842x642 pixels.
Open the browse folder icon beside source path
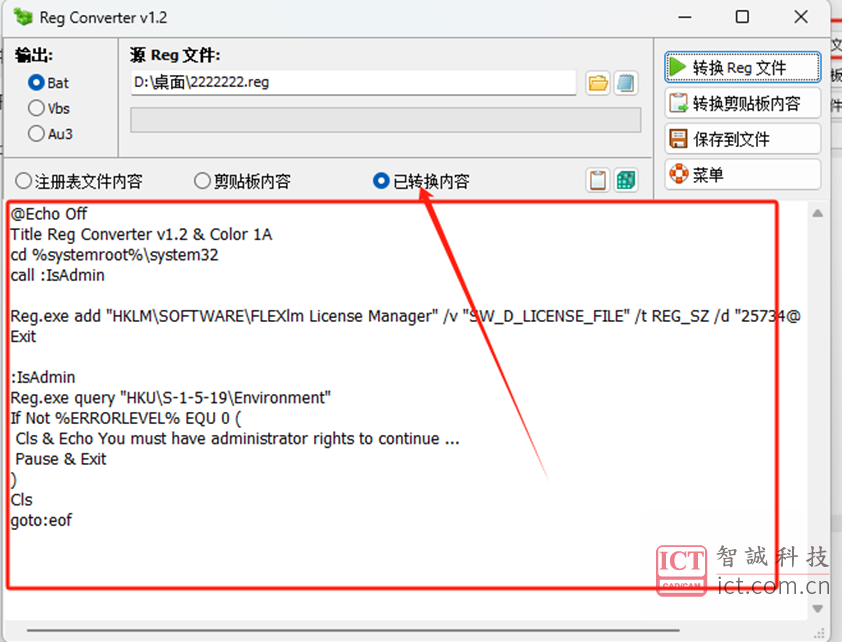tap(598, 83)
